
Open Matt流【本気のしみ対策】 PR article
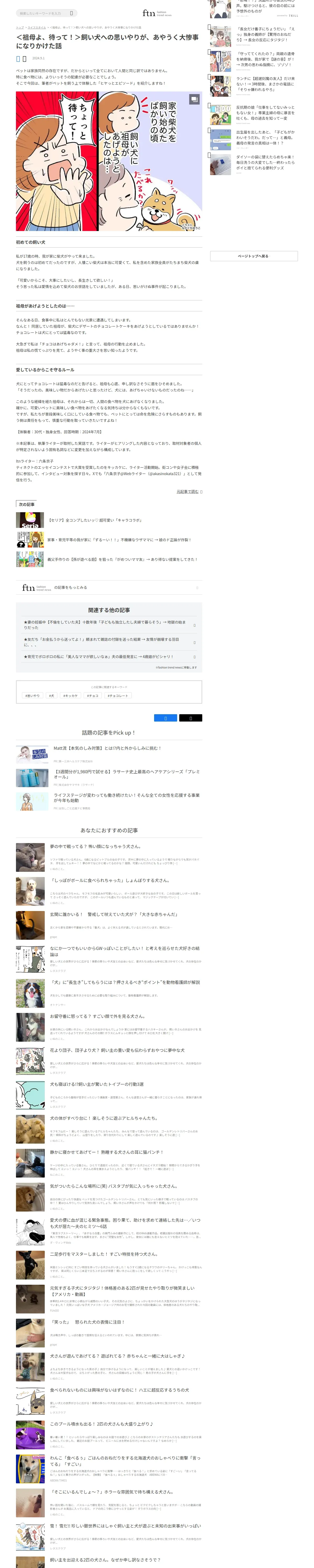[107, 748]
